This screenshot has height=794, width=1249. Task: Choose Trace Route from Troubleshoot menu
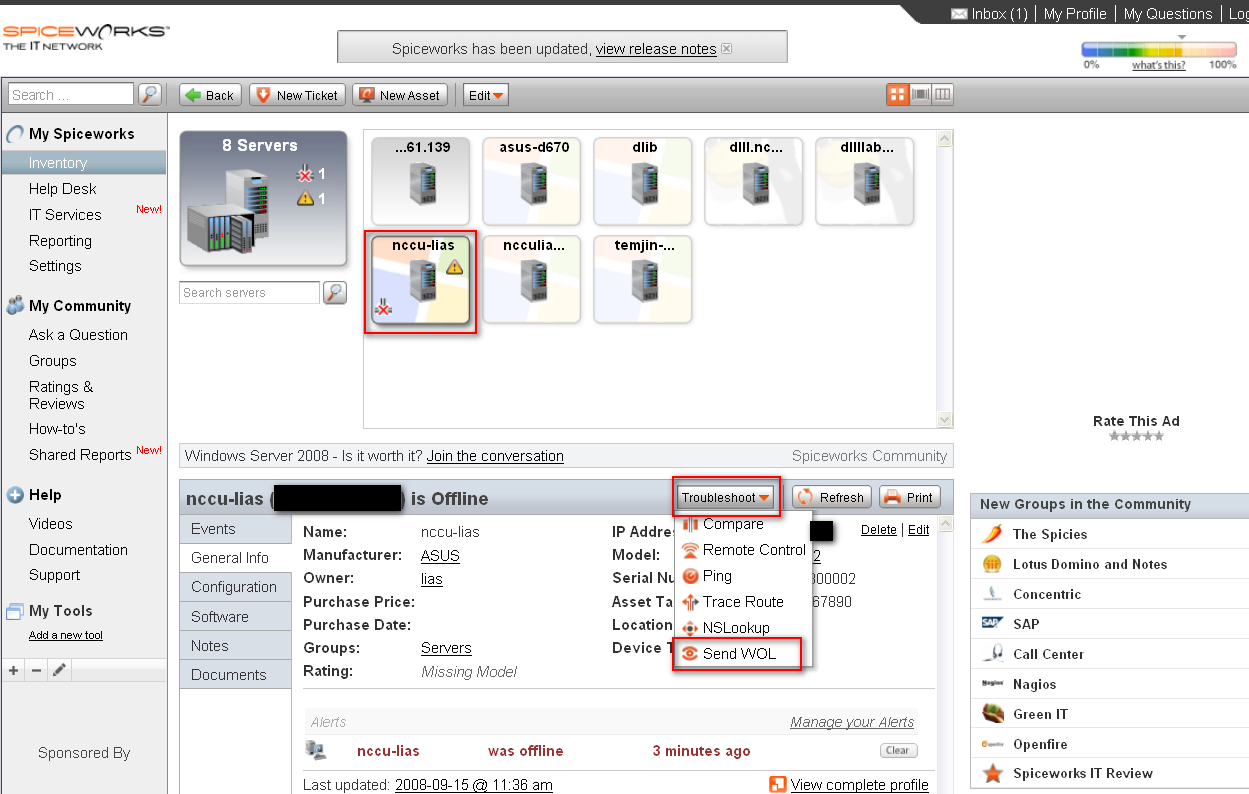coord(732,602)
